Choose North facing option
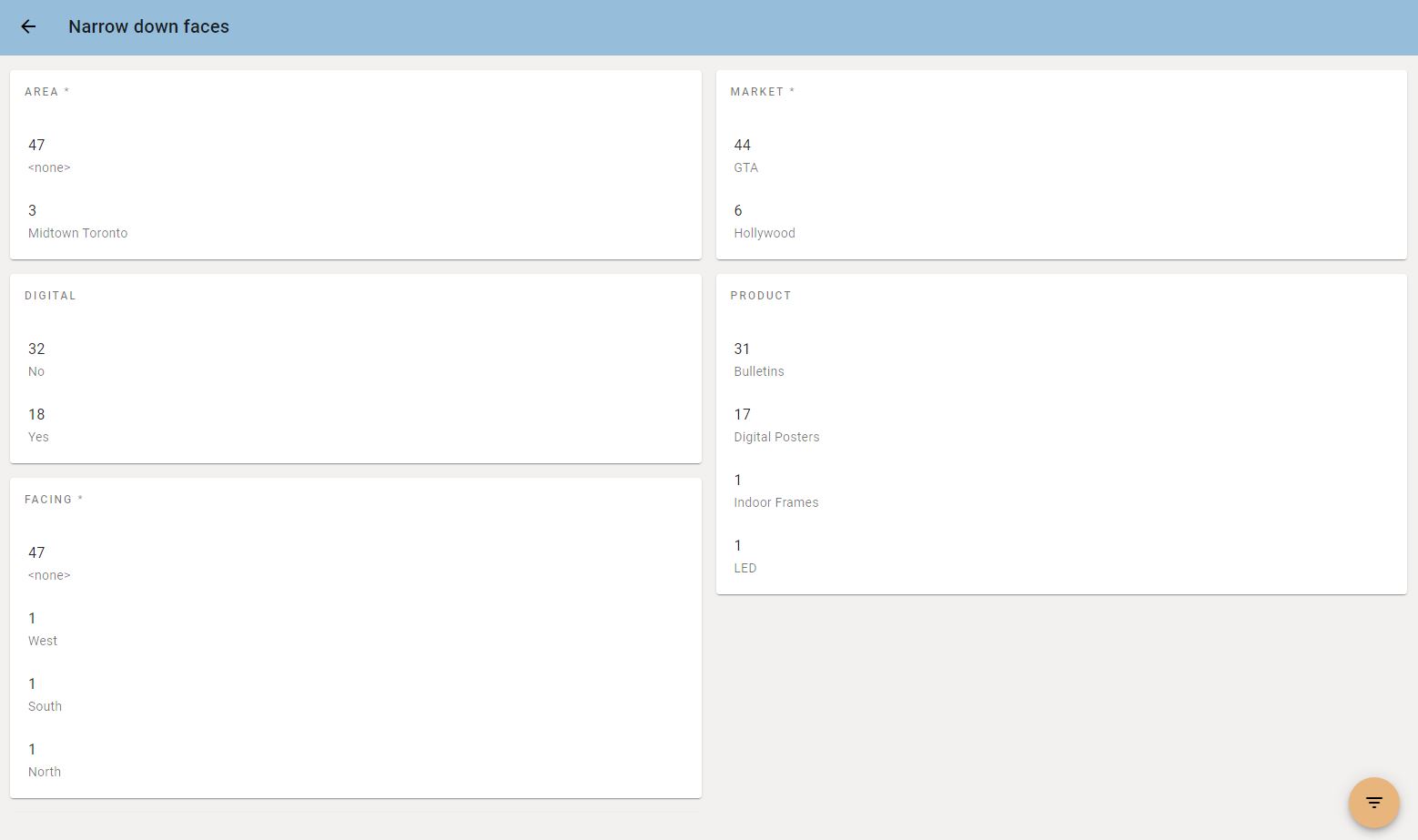Screen dimensions: 1418x840 click(x=355, y=760)
